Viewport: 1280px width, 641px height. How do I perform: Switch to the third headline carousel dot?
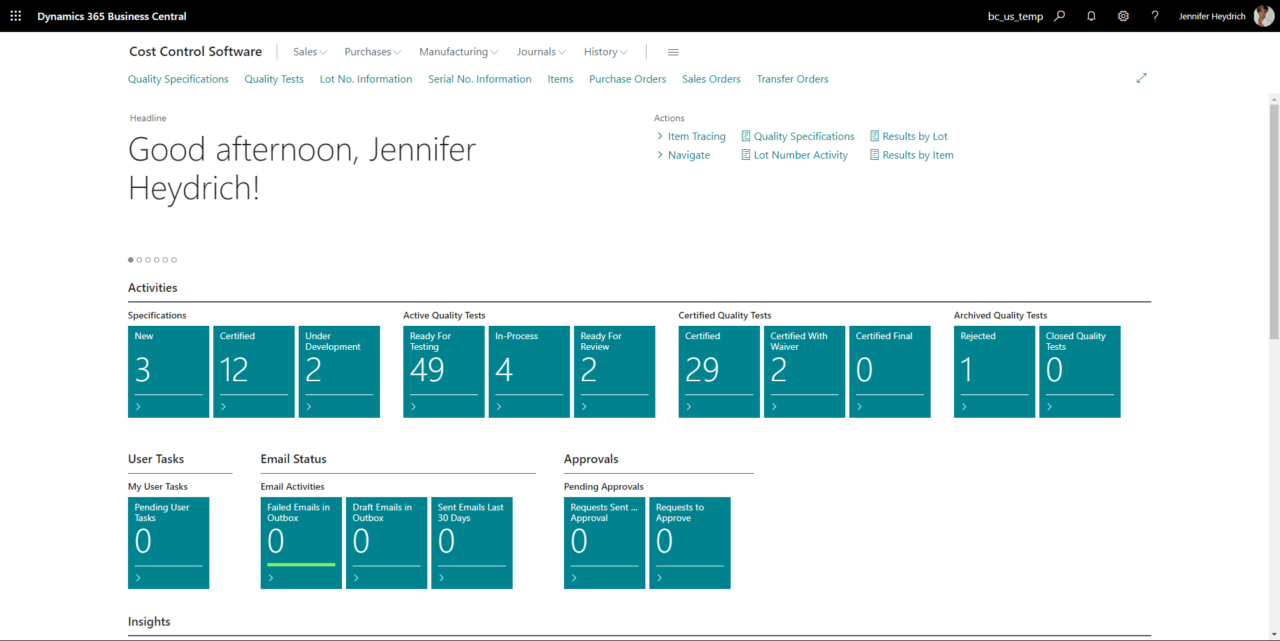click(148, 260)
